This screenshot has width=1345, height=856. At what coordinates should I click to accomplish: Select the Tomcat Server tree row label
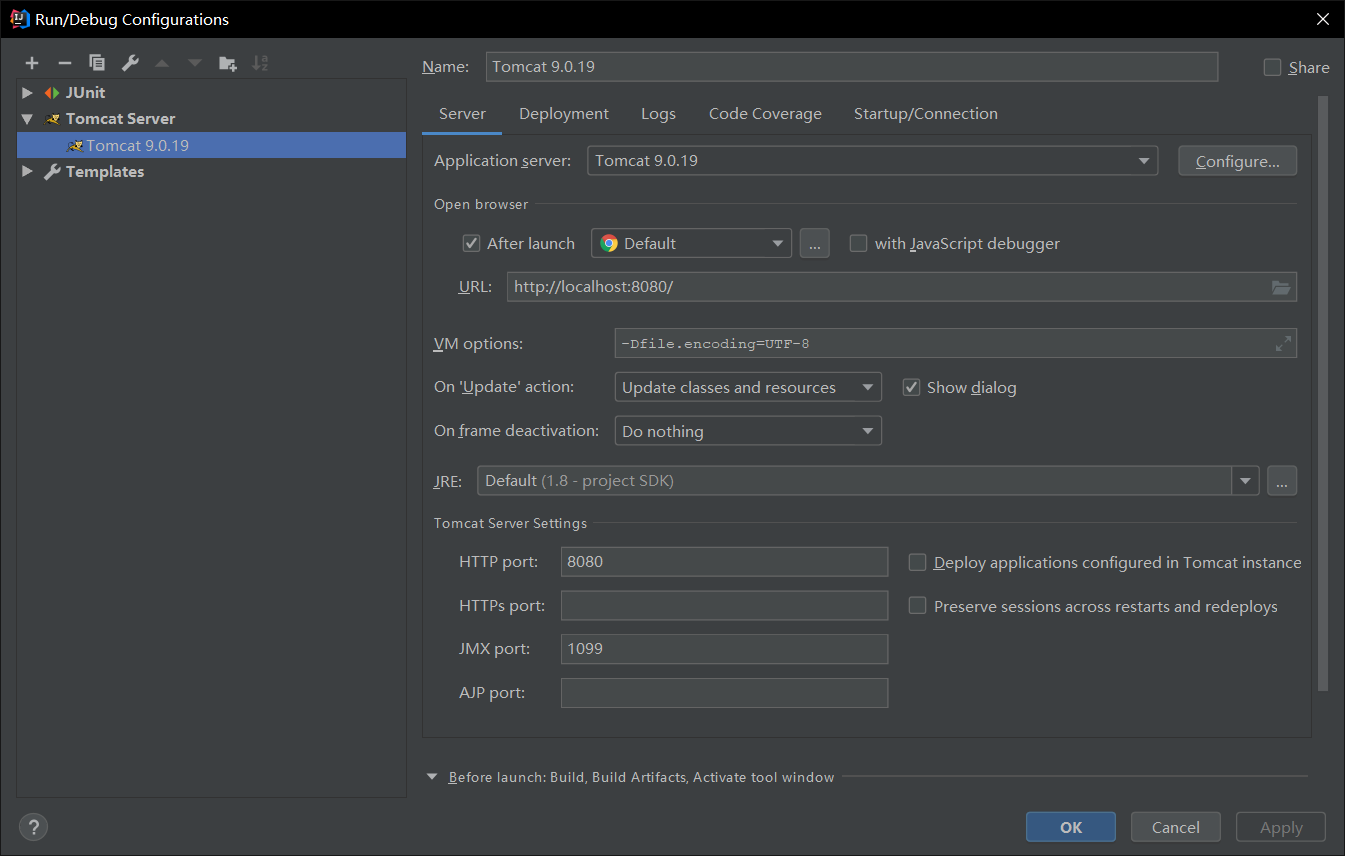pyautogui.click(x=120, y=119)
